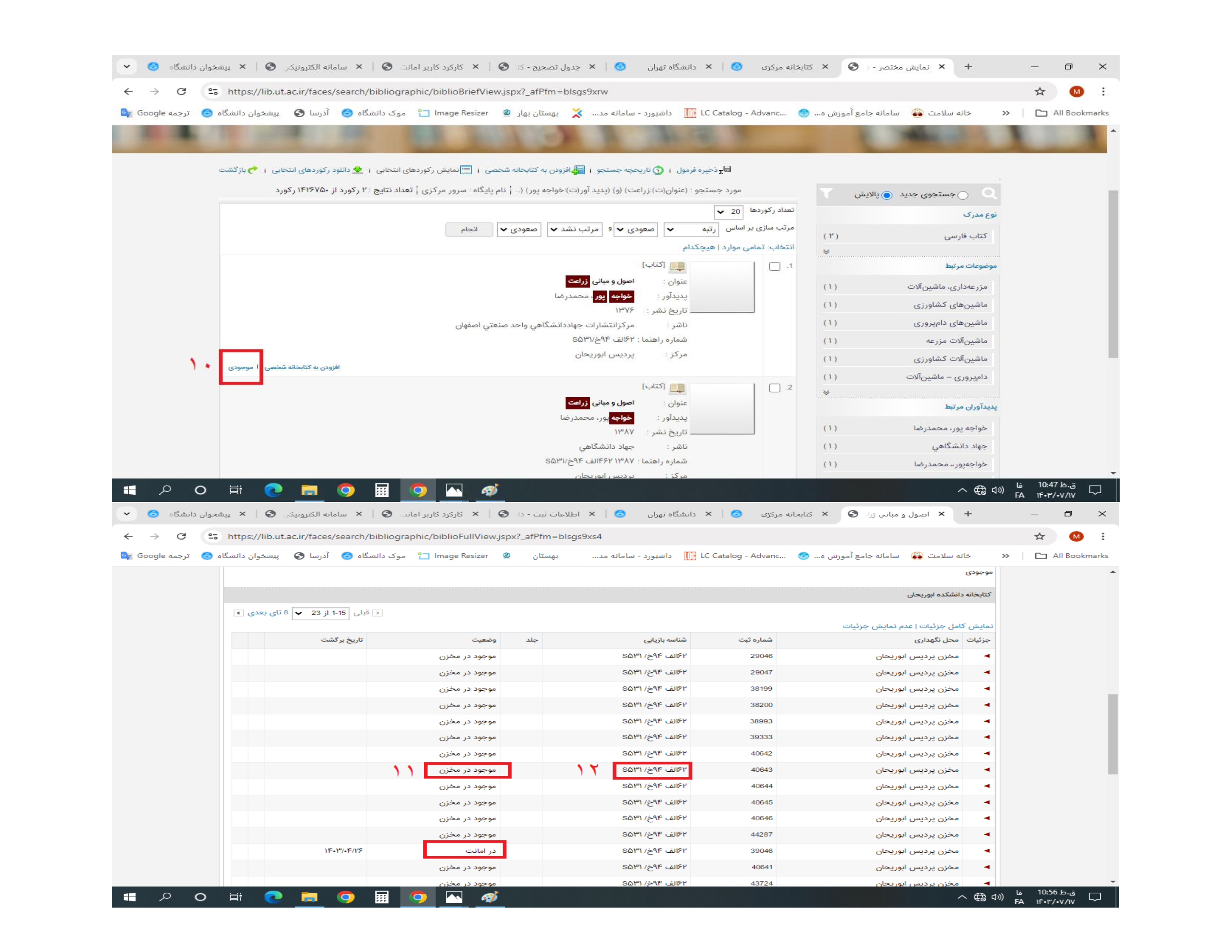The image size is (1232, 952).
Task: Expand more items under نوع مدرک
Action: click(826, 252)
